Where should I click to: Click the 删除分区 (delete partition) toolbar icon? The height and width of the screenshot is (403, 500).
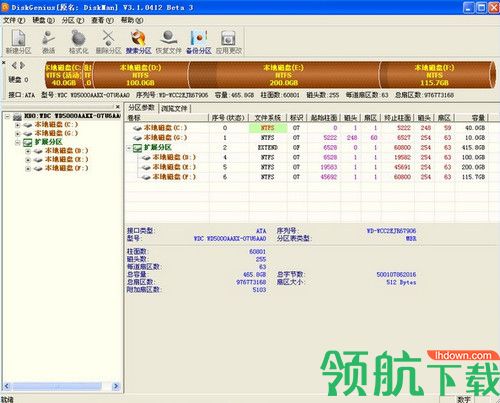pyautogui.click(x=108, y=42)
